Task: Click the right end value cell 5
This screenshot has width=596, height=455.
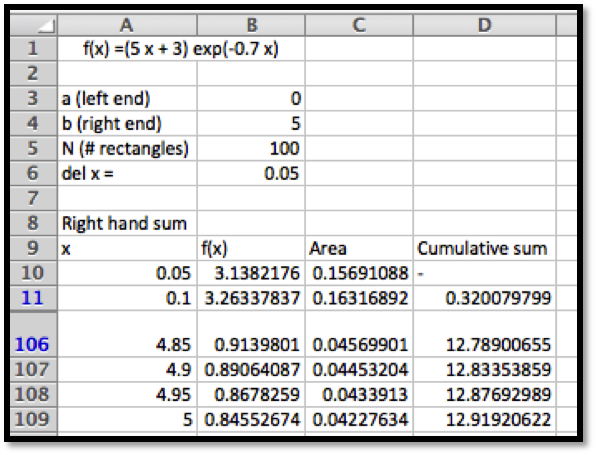Action: (x=251, y=124)
